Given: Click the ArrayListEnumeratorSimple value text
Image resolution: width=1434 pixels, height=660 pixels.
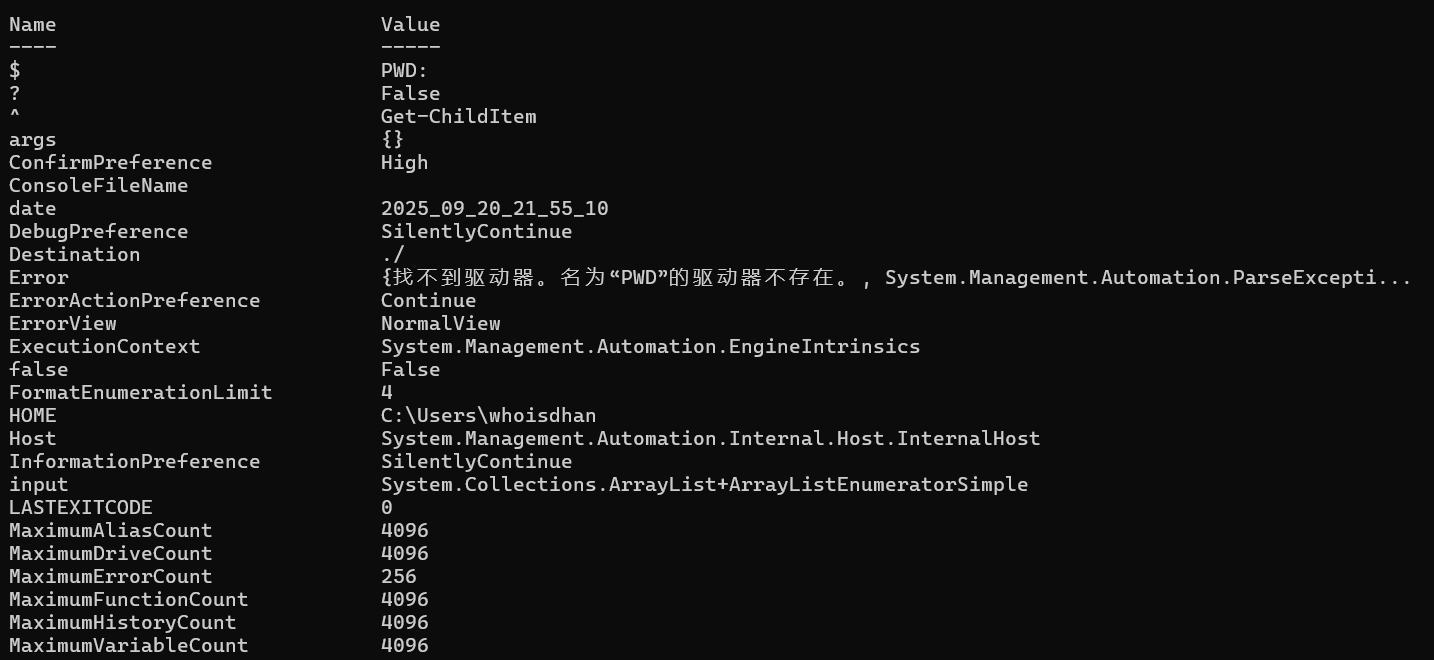Looking at the screenshot, I should pyautogui.click(x=704, y=484).
